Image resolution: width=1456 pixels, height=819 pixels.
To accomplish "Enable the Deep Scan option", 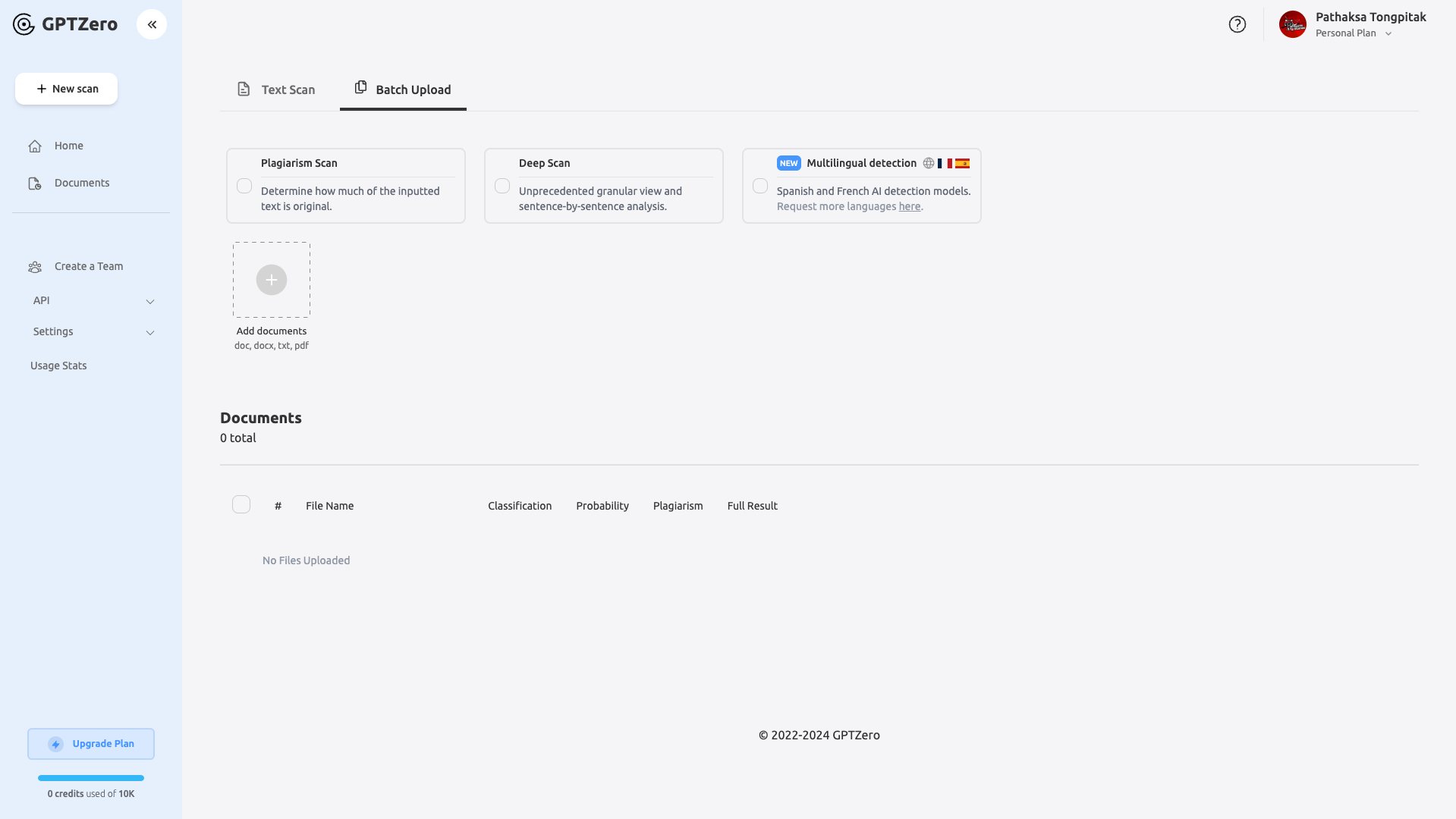I will click(x=502, y=186).
